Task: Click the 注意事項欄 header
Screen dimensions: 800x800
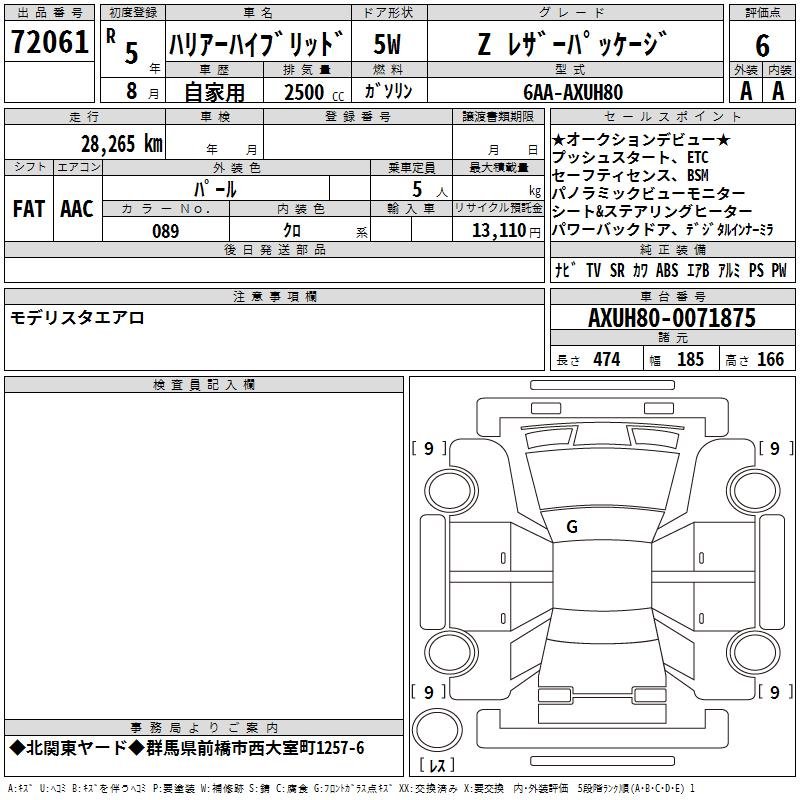Action: pyautogui.click(x=274, y=296)
